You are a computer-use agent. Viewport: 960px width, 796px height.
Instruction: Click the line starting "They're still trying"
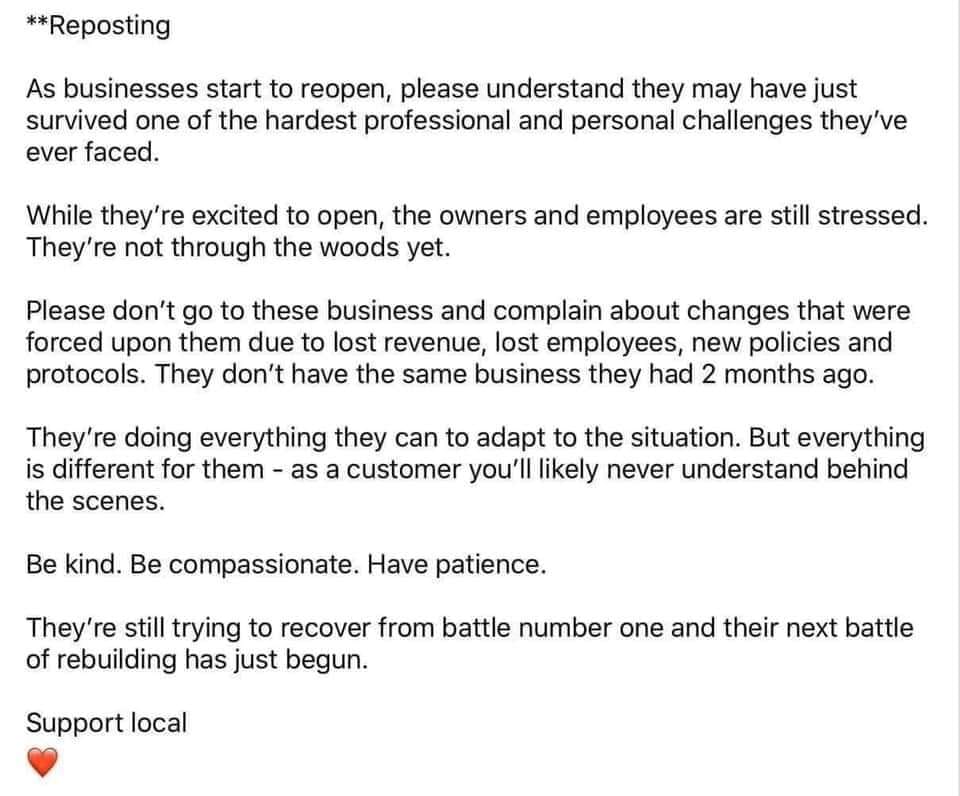(469, 628)
